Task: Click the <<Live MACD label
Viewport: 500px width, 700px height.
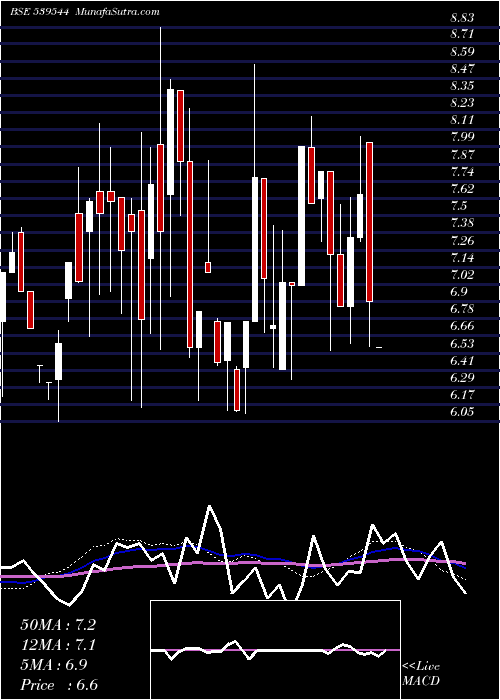Action: pyautogui.click(x=421, y=674)
